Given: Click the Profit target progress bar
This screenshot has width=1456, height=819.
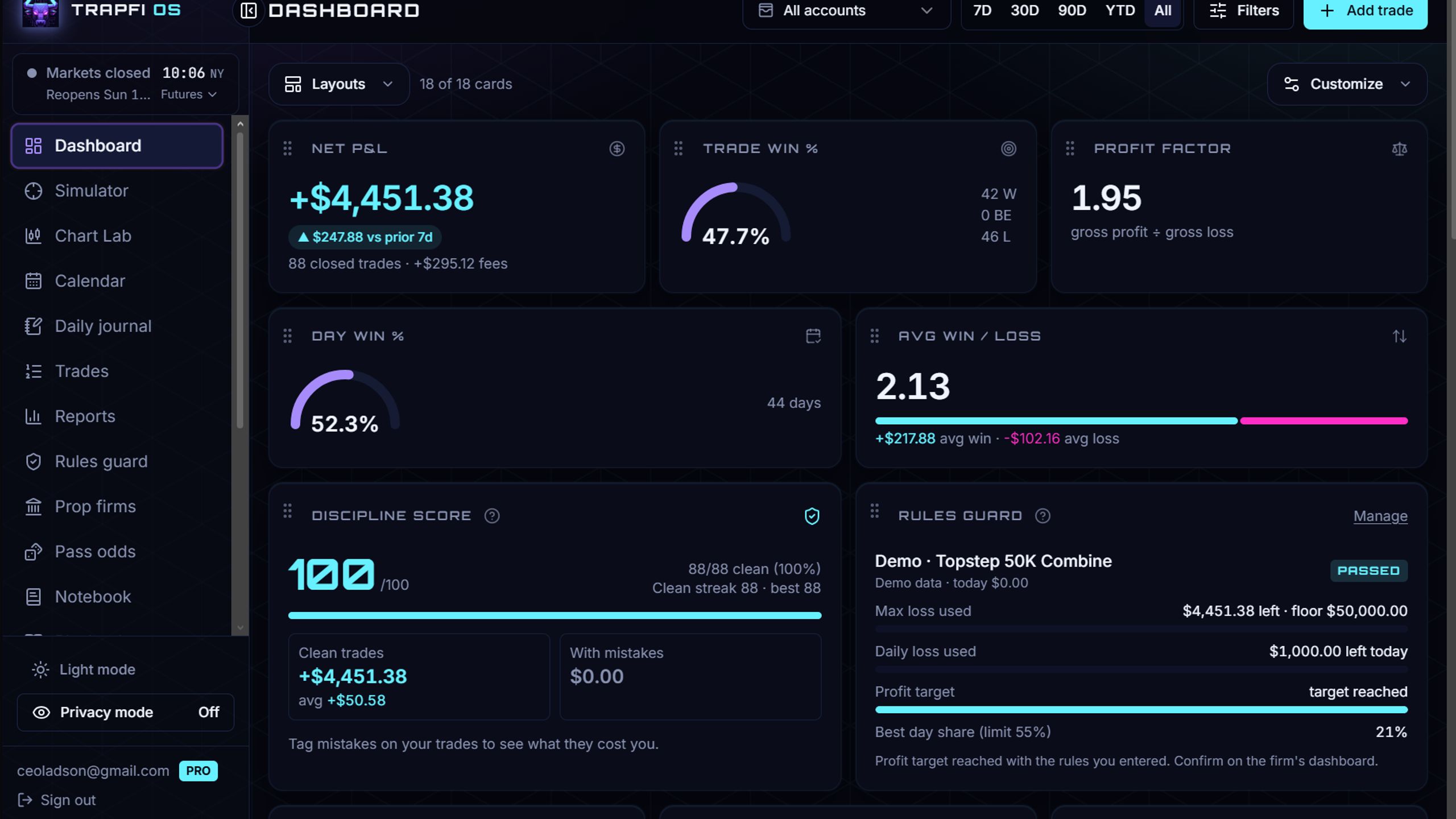Looking at the screenshot, I should 1141,710.
